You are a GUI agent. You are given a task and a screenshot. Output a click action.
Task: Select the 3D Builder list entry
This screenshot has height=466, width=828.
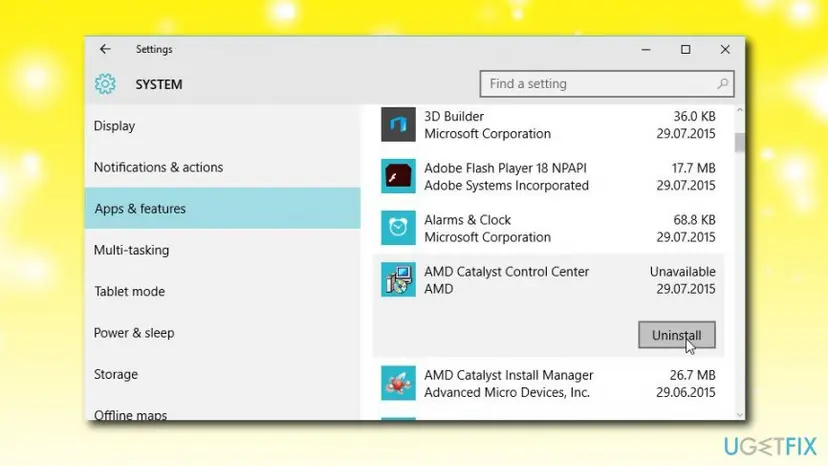coord(548,125)
